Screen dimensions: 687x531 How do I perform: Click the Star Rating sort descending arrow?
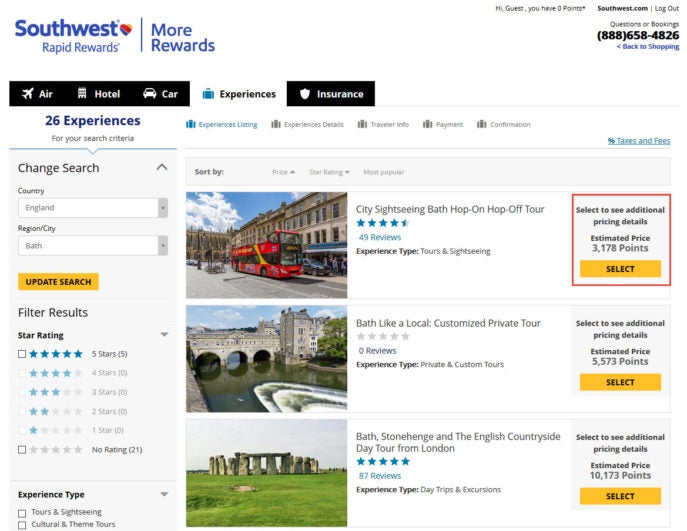347,172
